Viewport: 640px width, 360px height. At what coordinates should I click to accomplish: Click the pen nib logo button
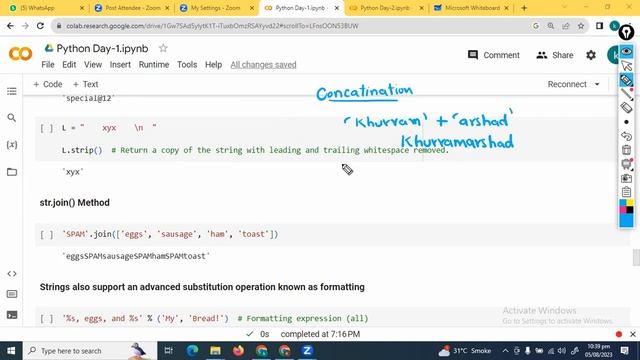626,33
